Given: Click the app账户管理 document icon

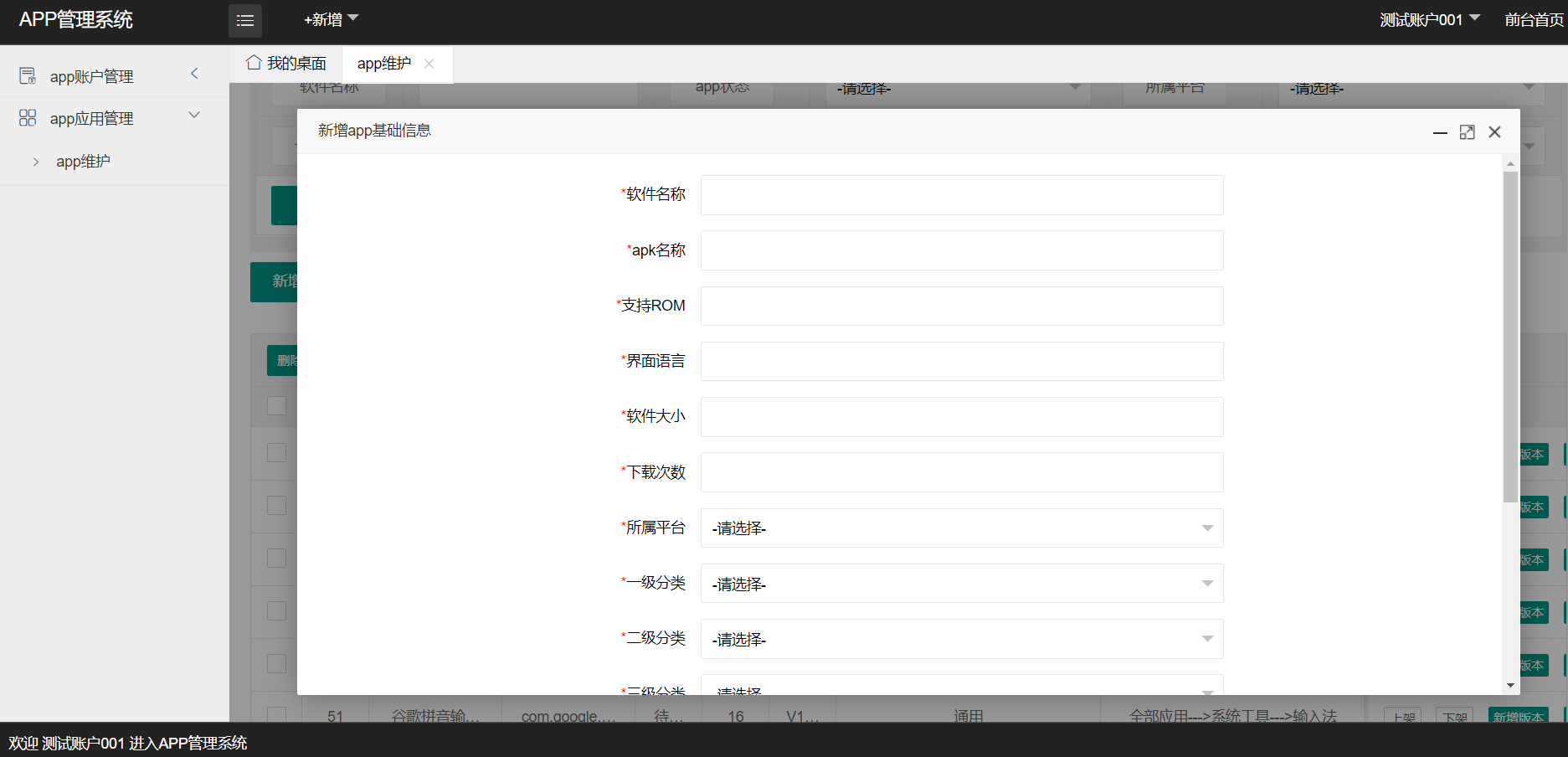Looking at the screenshot, I should point(28,76).
